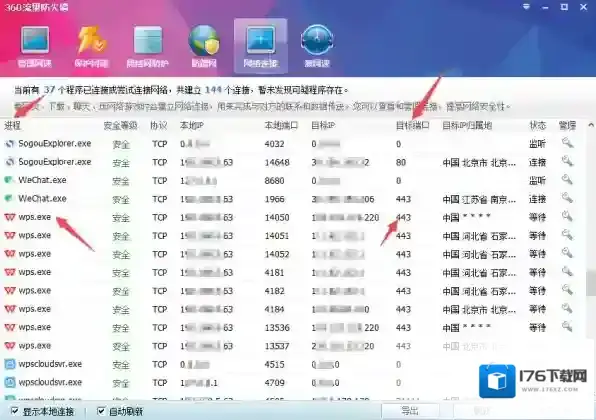The height and width of the screenshot is (420, 596).
Task: Select the wps.exe process name, port 14051
Action: [35, 235]
